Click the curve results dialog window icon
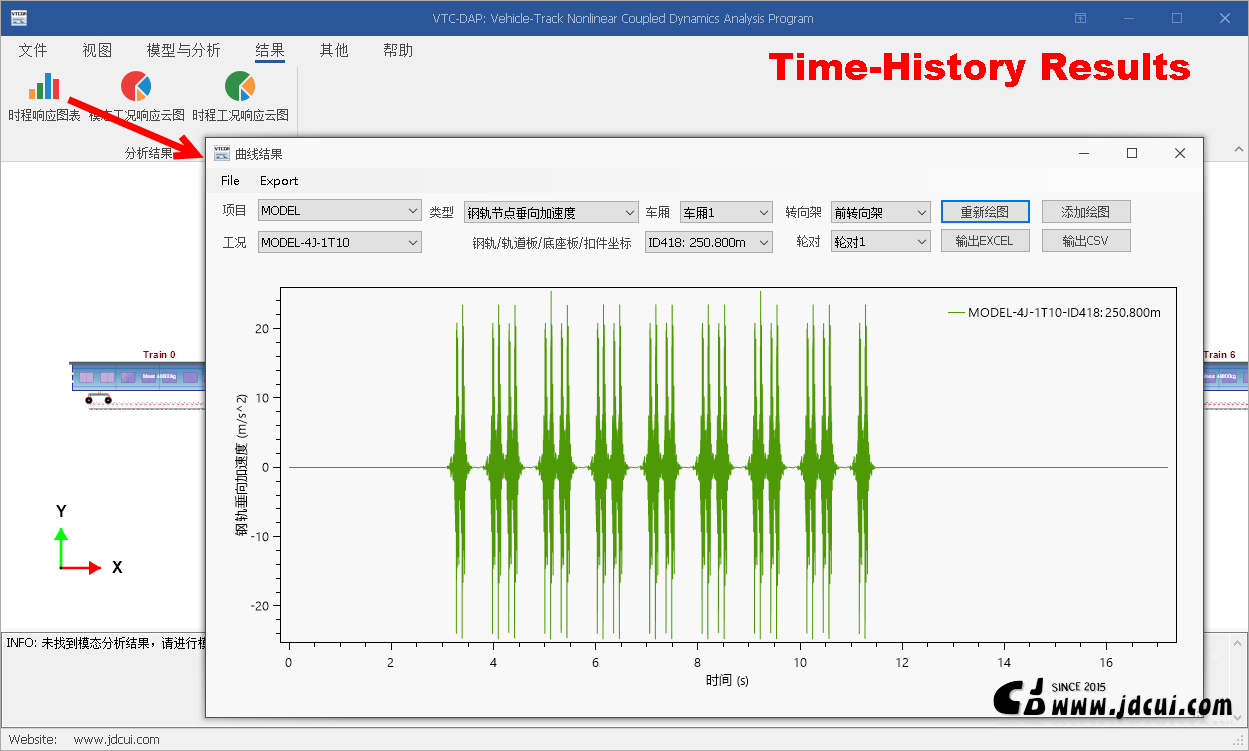 221,153
